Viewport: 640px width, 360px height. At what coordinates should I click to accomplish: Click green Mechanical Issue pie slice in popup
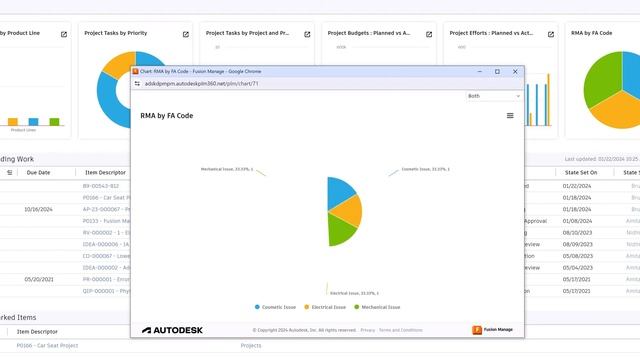340,229
